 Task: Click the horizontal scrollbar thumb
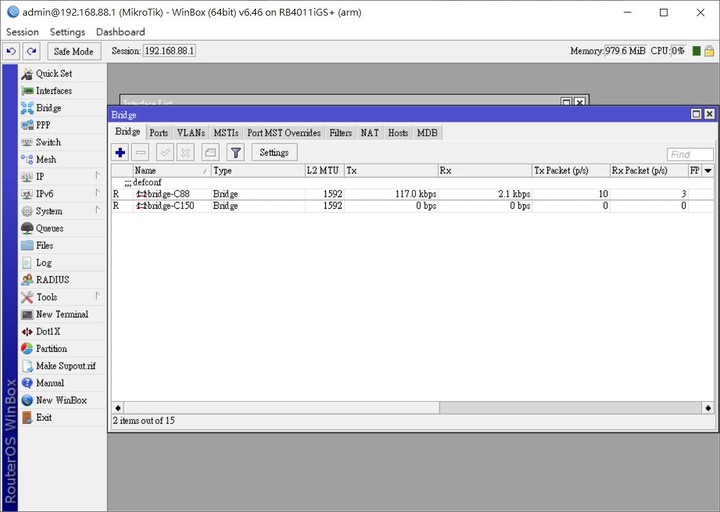(x=281, y=408)
